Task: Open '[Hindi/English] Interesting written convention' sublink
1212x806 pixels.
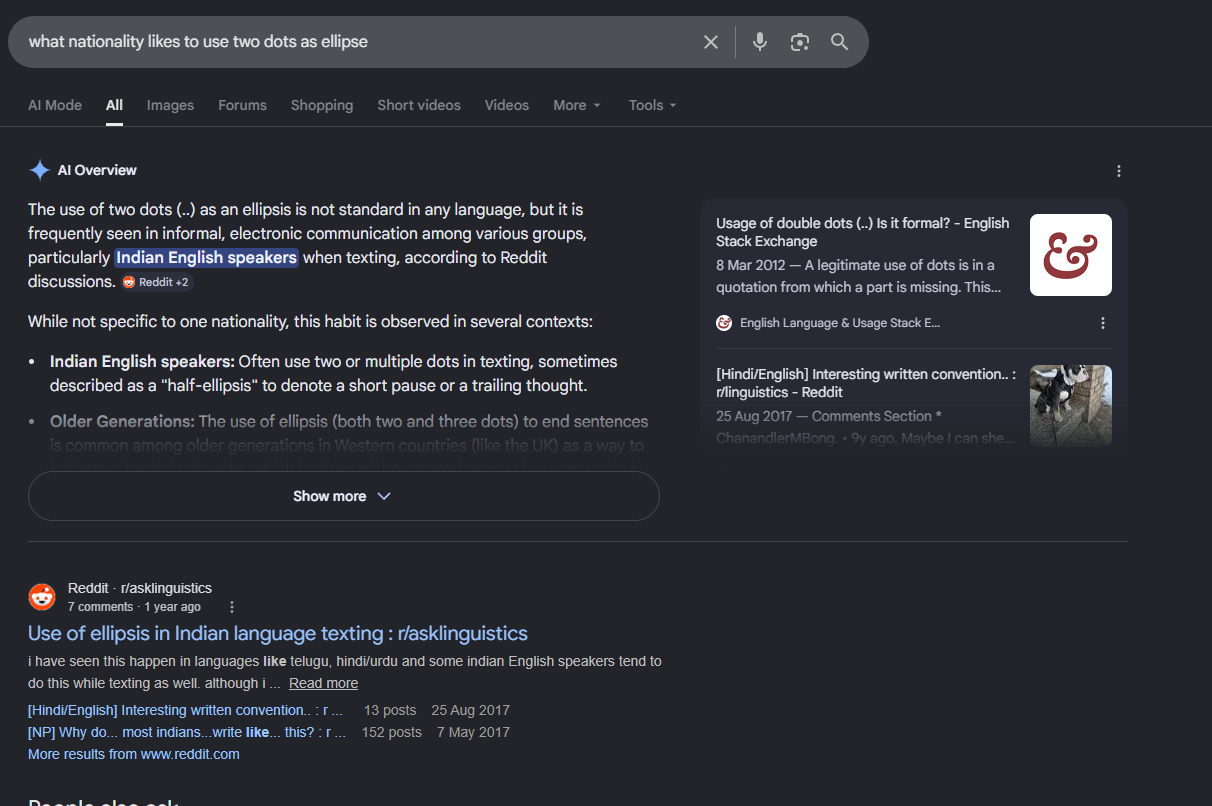Action: (186, 710)
